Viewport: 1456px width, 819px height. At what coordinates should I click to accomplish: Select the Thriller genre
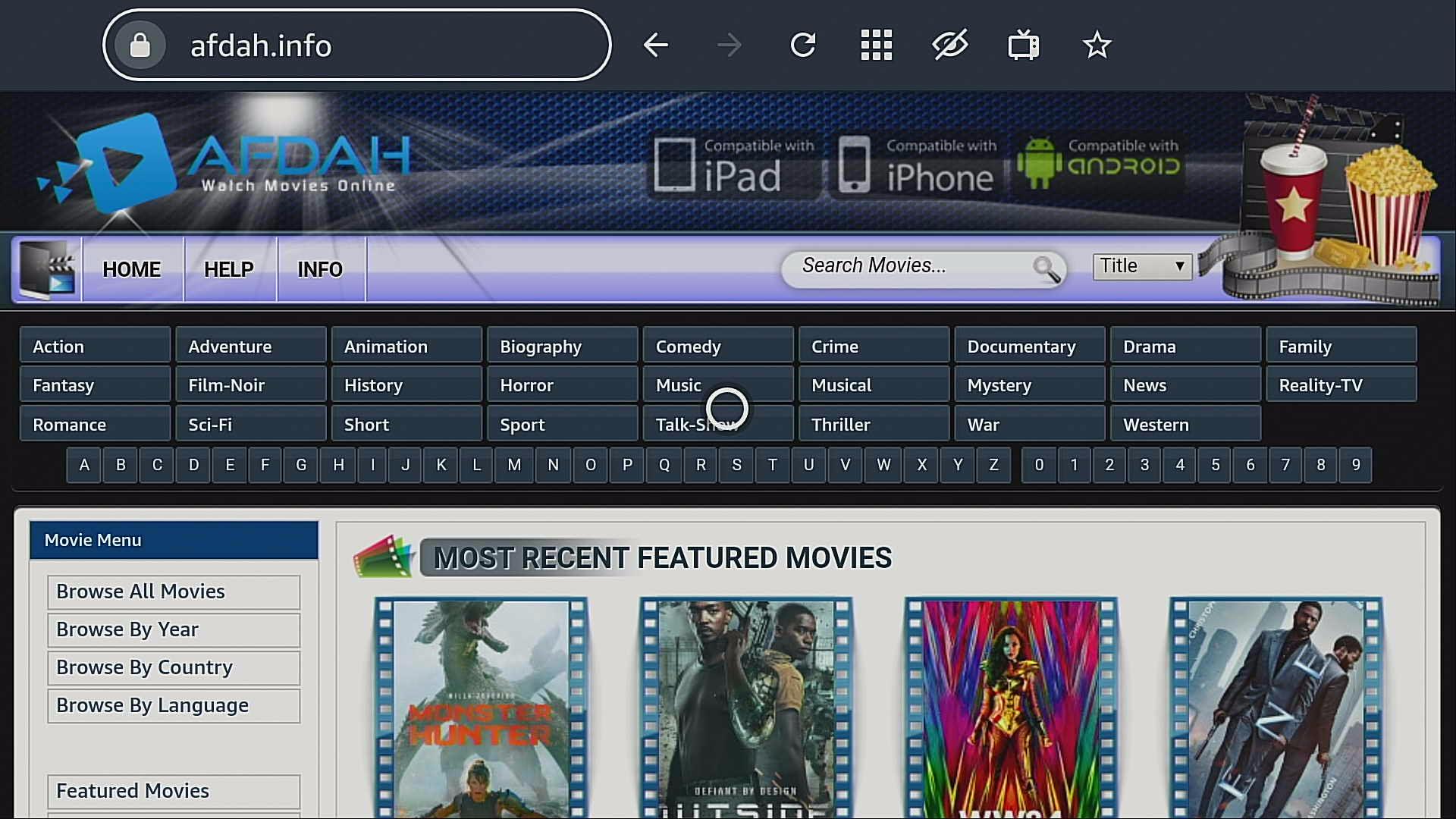click(x=874, y=424)
